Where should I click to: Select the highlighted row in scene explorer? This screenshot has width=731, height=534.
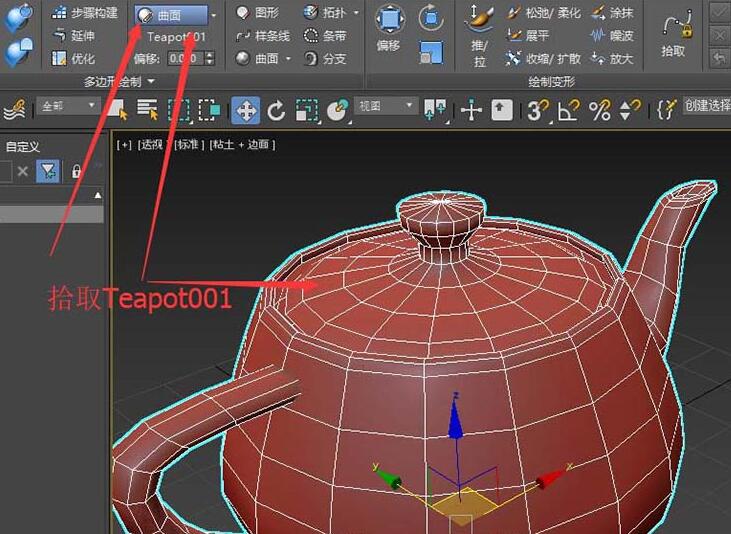[52, 214]
